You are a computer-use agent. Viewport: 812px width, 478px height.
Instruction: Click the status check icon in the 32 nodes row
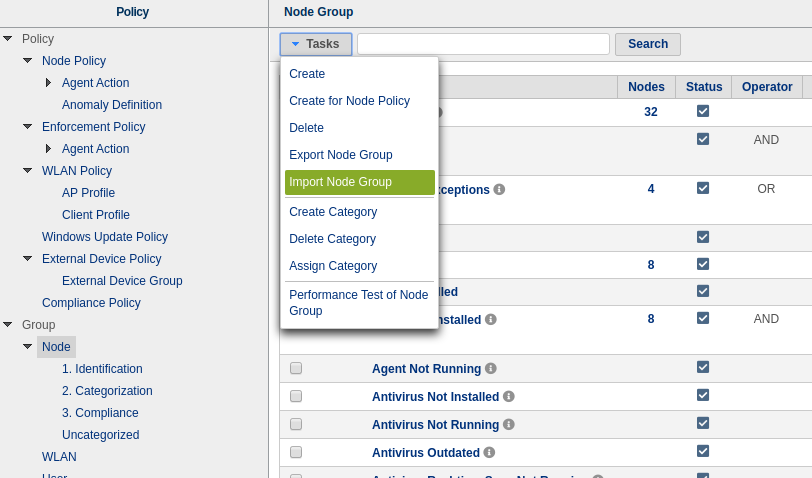(x=703, y=111)
